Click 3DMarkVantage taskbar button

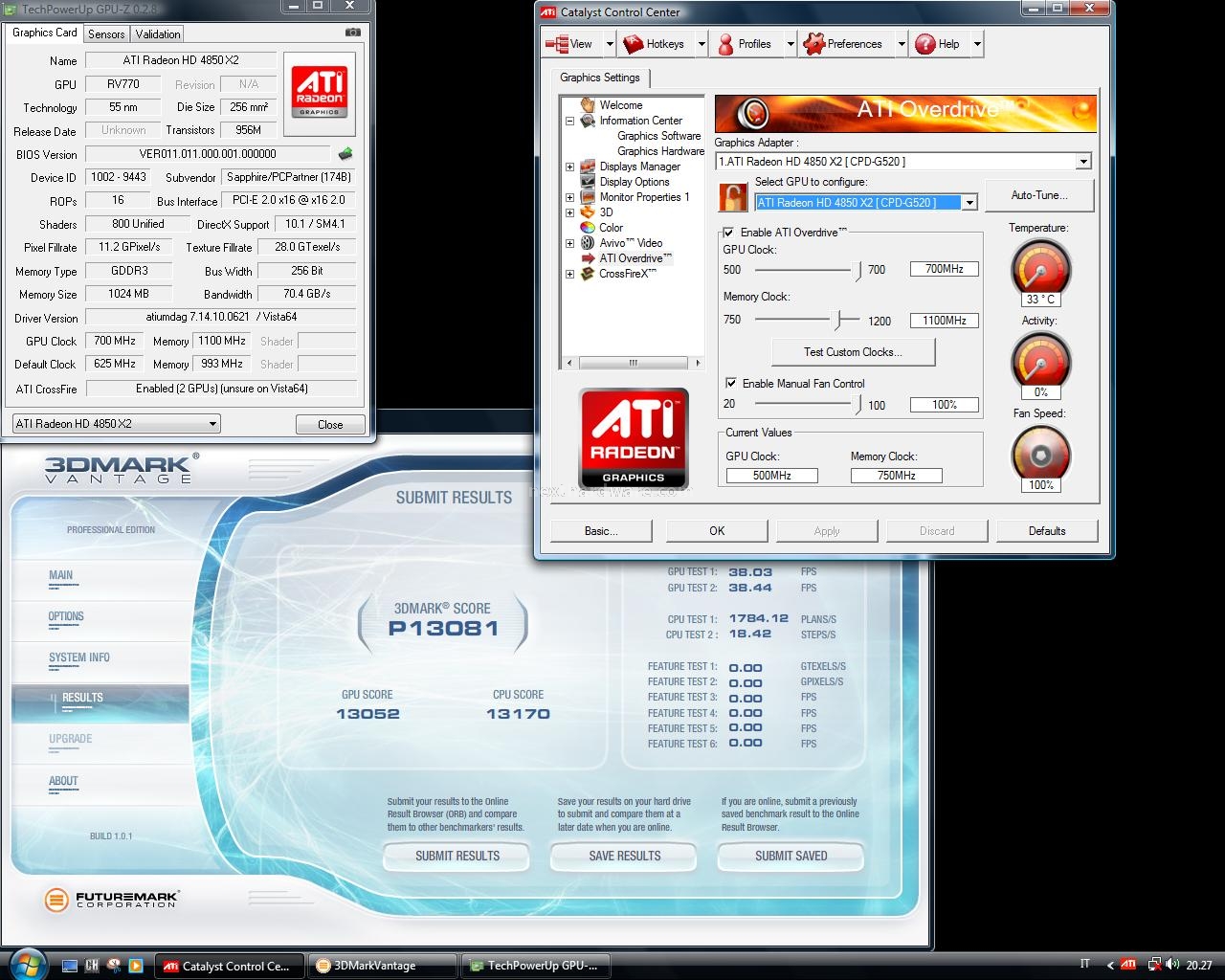click(384, 966)
